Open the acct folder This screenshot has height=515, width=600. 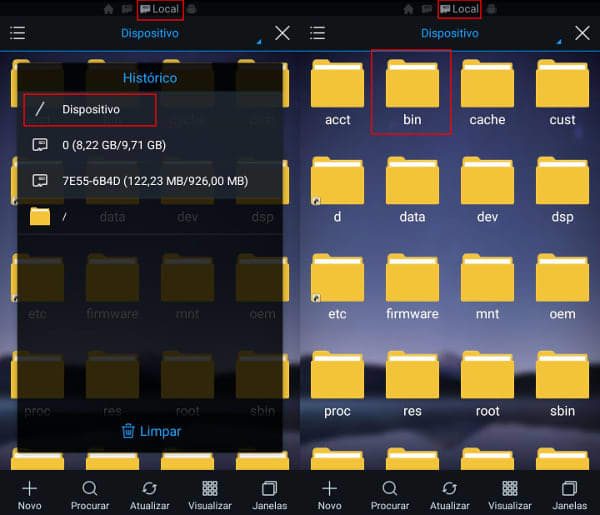click(x=337, y=93)
